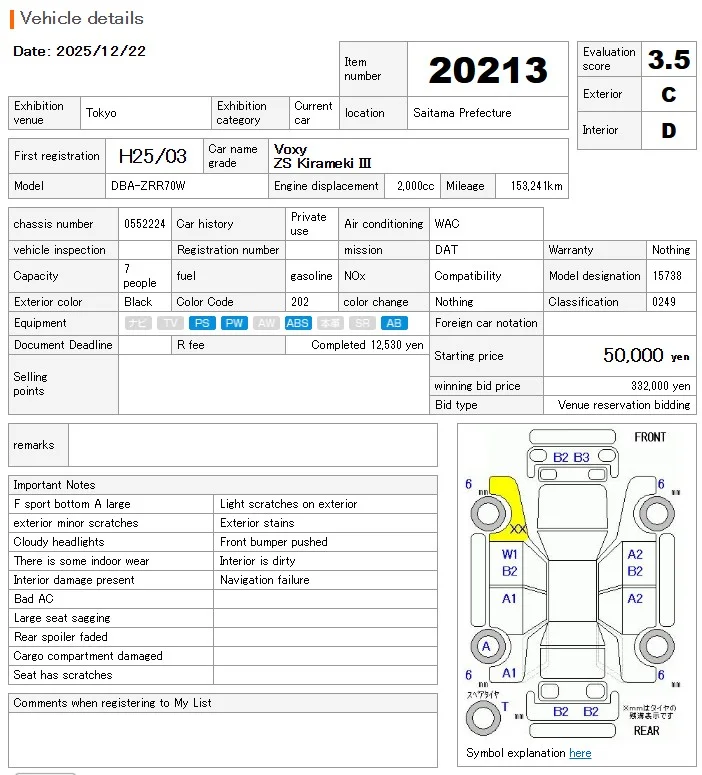Click the greyed-out AW equipment badge
Image resolution: width=702 pixels, height=775 pixels.
(266, 323)
